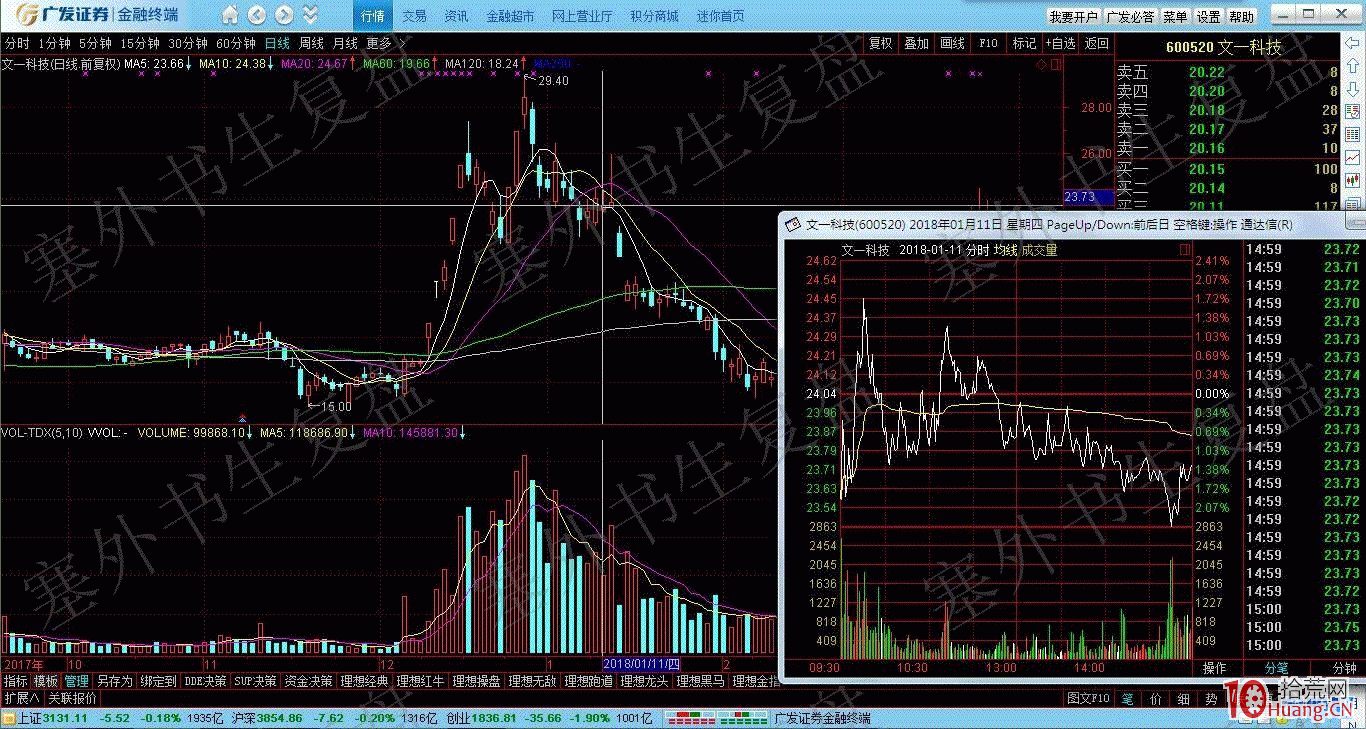
Task: Switch to the 行情 tab
Action: pos(372,16)
